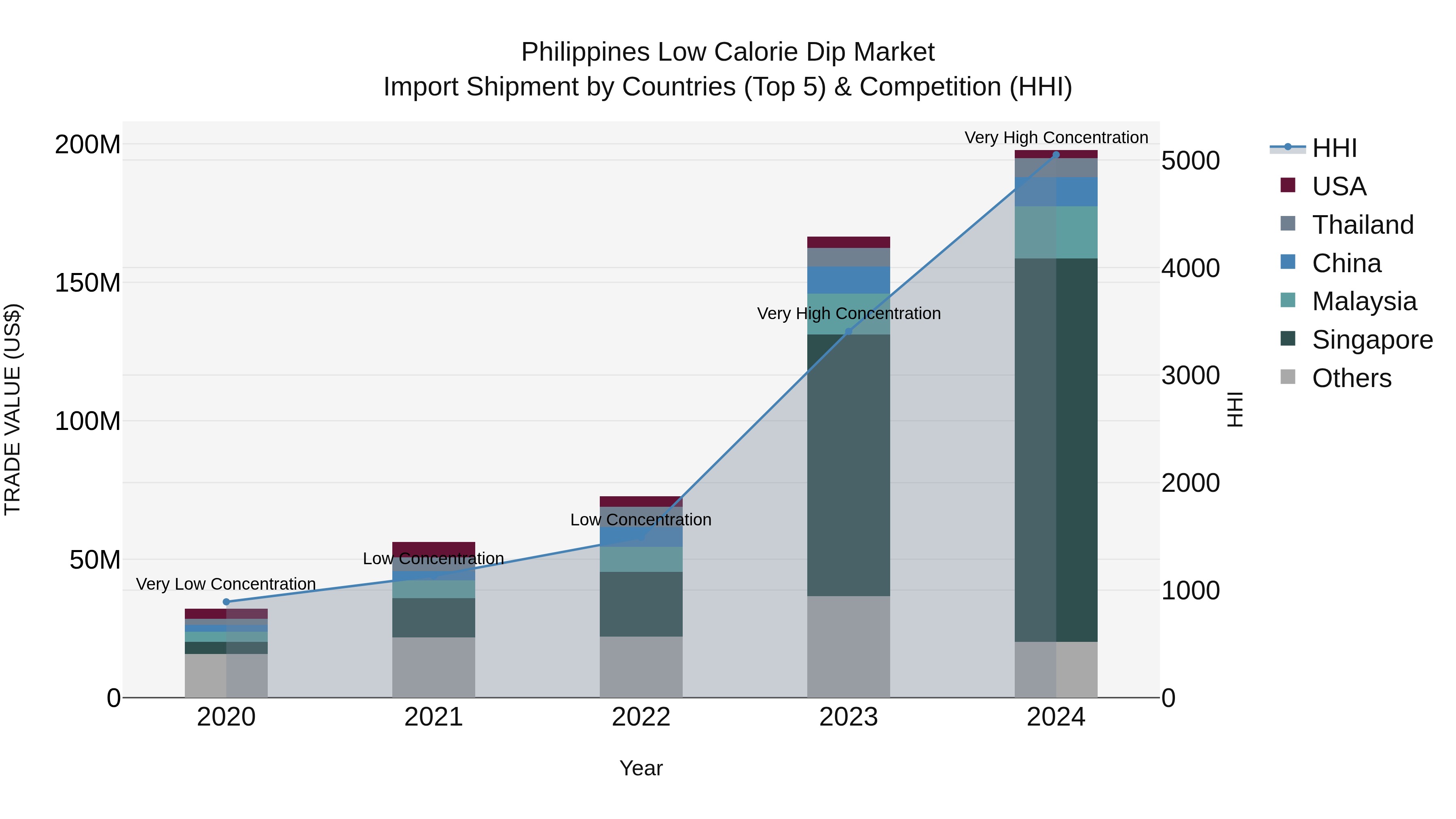Click the 2024 HHI data point
The width and height of the screenshot is (1456, 819).
(x=1056, y=154)
